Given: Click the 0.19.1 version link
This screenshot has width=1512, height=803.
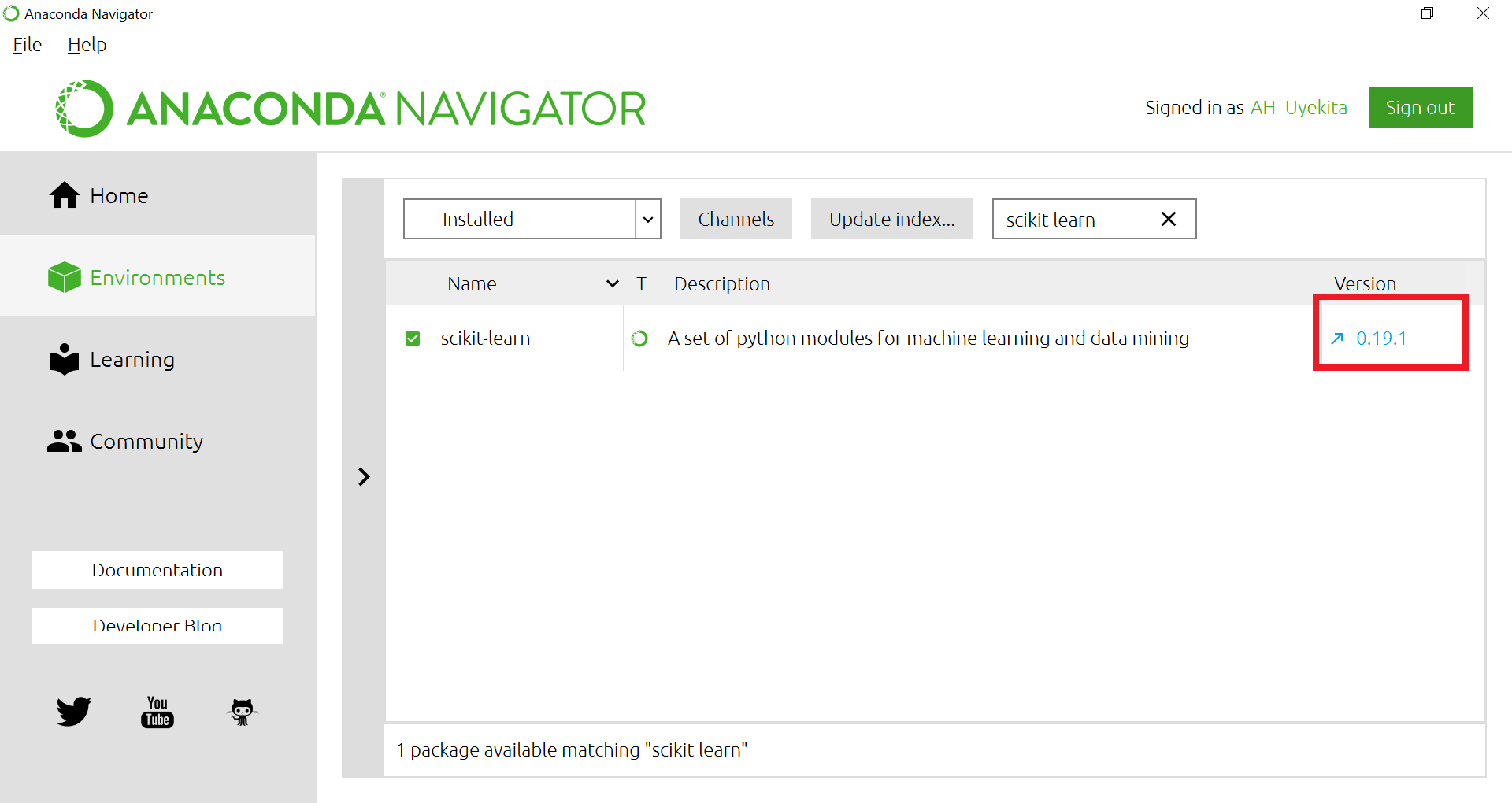Looking at the screenshot, I should pyautogui.click(x=1381, y=339).
